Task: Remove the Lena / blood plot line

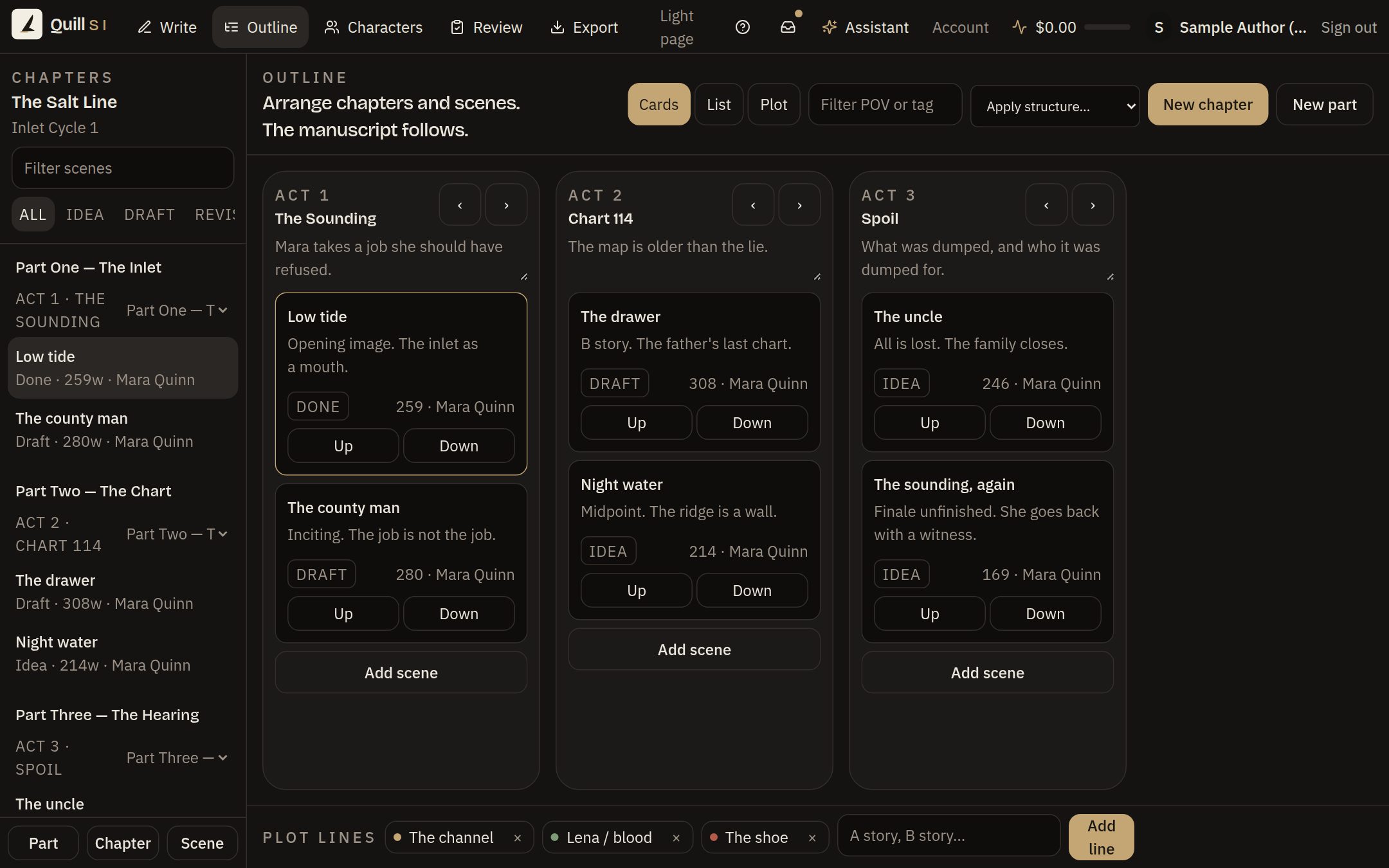Action: pyautogui.click(x=676, y=838)
